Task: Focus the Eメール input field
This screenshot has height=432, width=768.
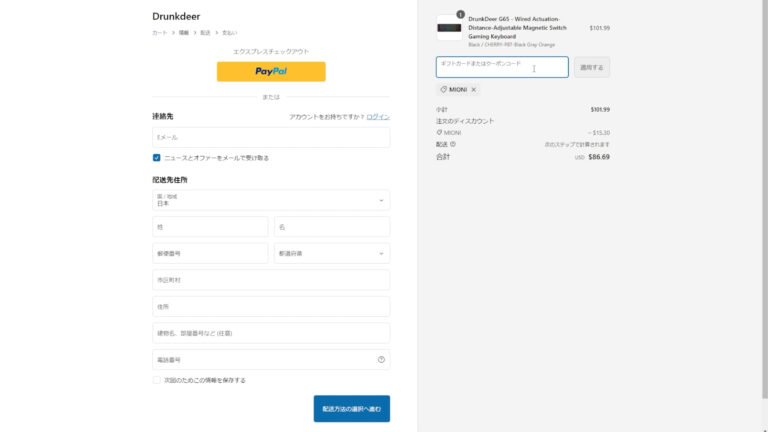Action: [x=271, y=137]
